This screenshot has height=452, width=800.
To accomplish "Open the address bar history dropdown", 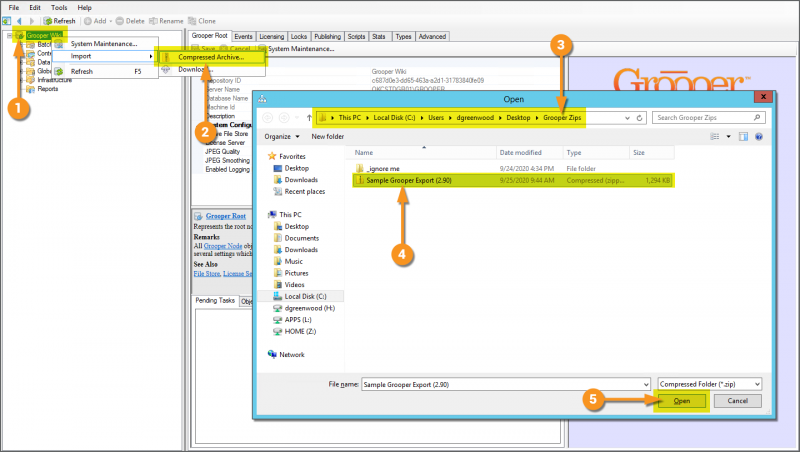I will (628, 118).
